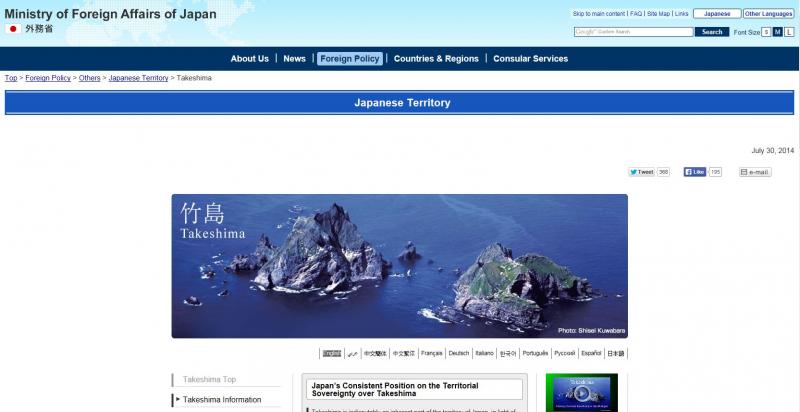Open the Foreign Policy menu
Image resolution: width=800 pixels, height=412 pixels.
click(349, 59)
